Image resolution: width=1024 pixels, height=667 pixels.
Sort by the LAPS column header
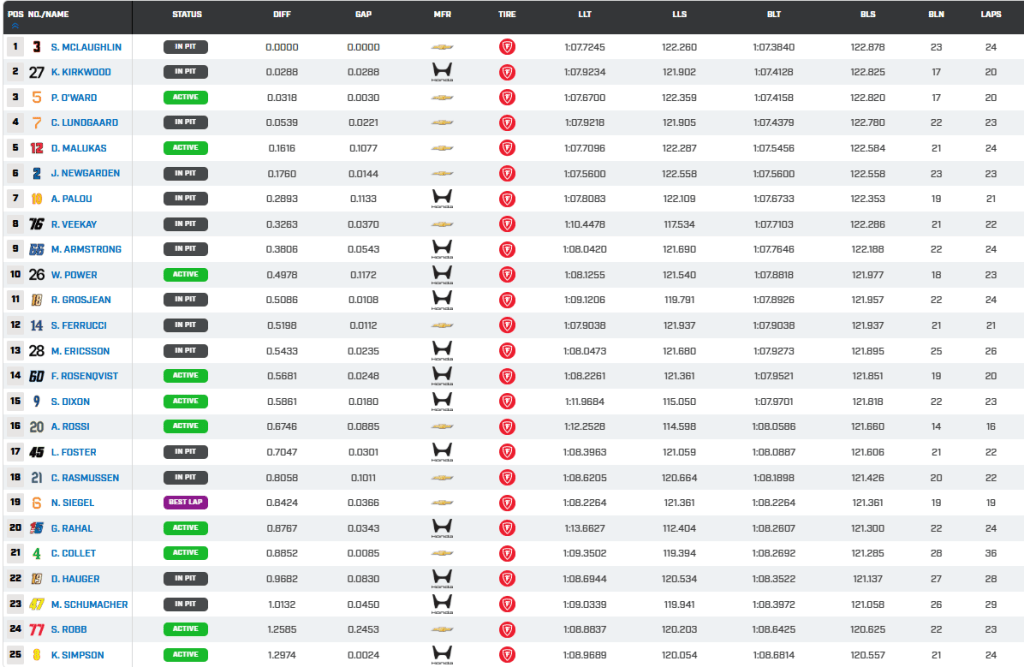click(x=991, y=14)
